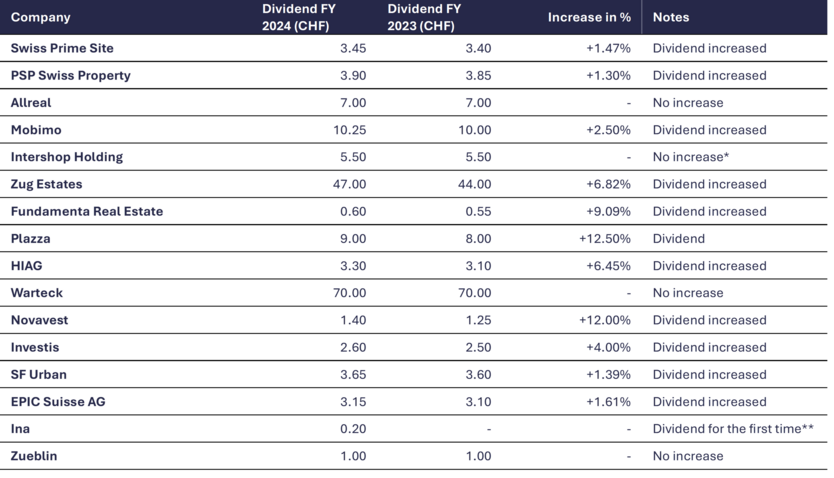Image resolution: width=834 pixels, height=478 pixels.
Task: Click HIAG 2024 dividend 3.30
Action: 353,265
